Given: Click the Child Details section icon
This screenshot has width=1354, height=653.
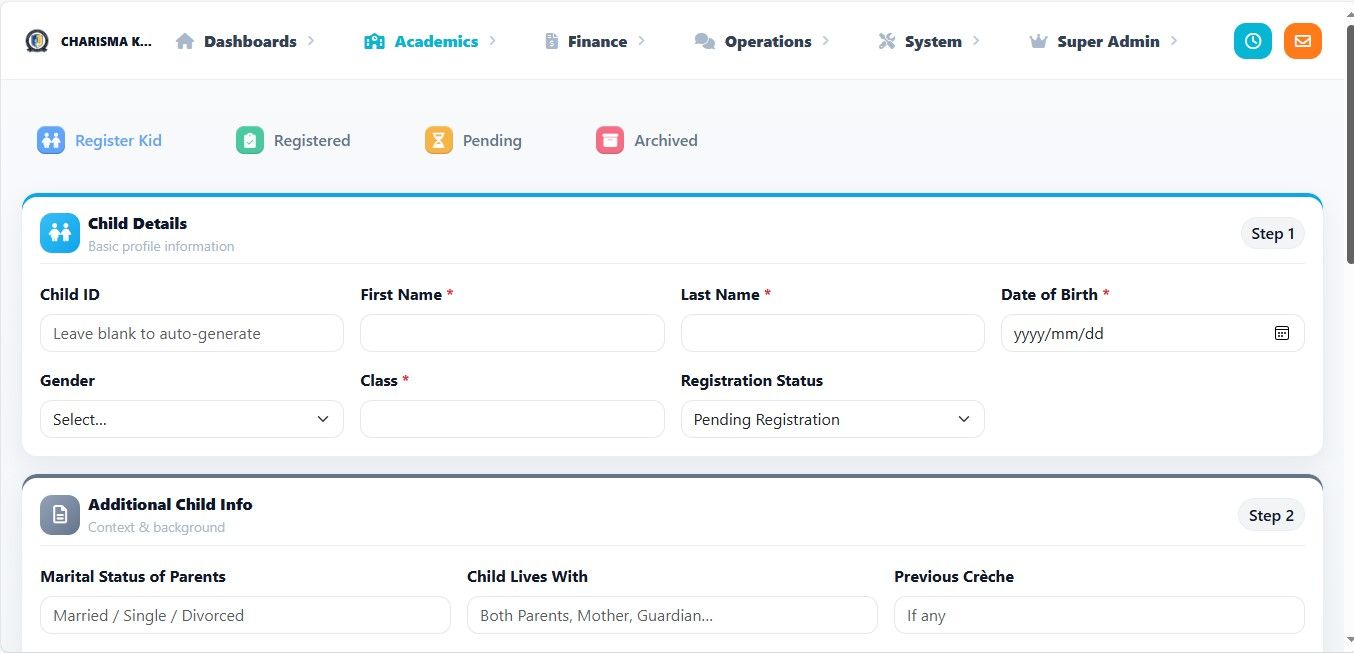Looking at the screenshot, I should tap(60, 233).
